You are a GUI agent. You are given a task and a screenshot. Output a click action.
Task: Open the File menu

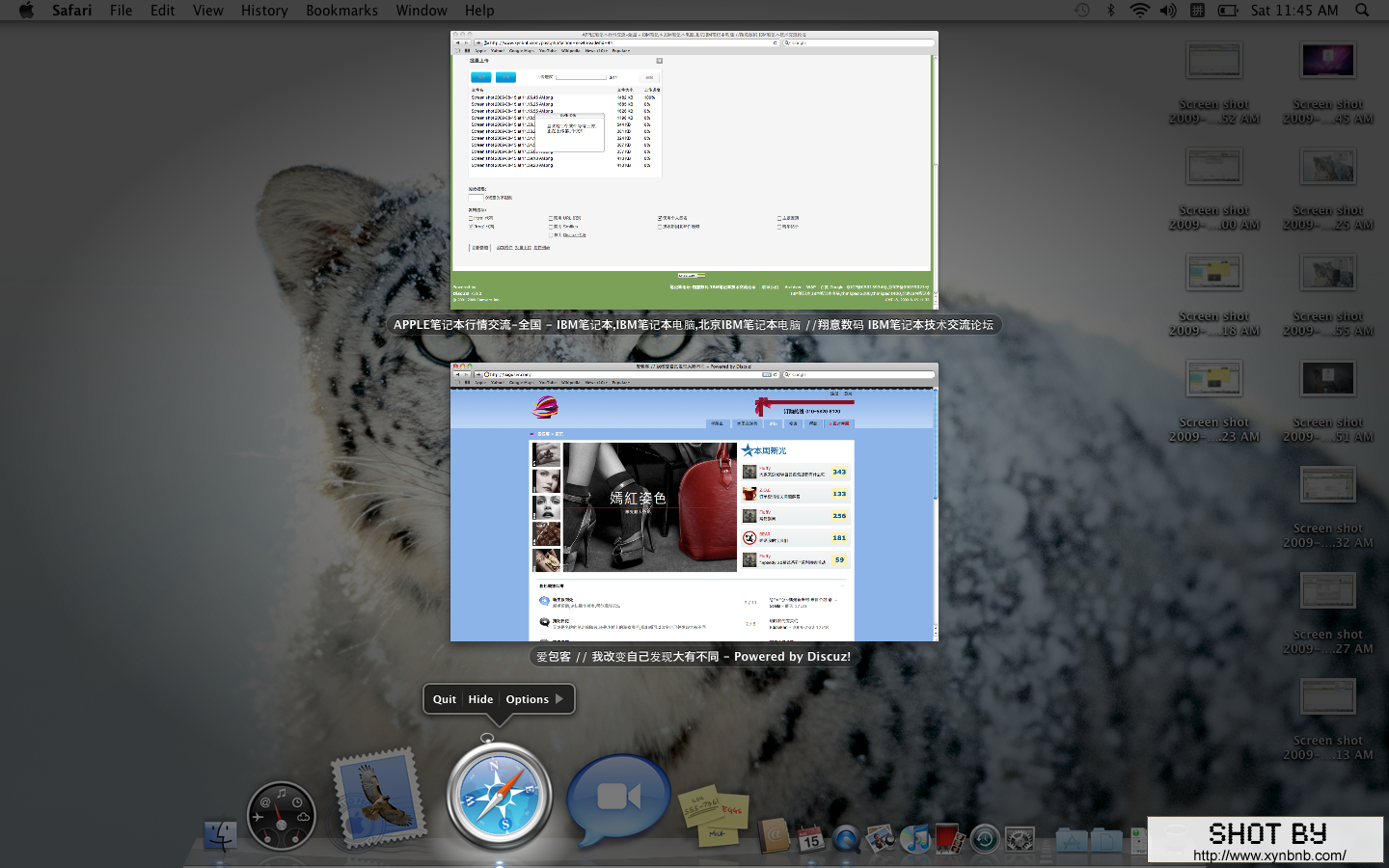click(121, 11)
